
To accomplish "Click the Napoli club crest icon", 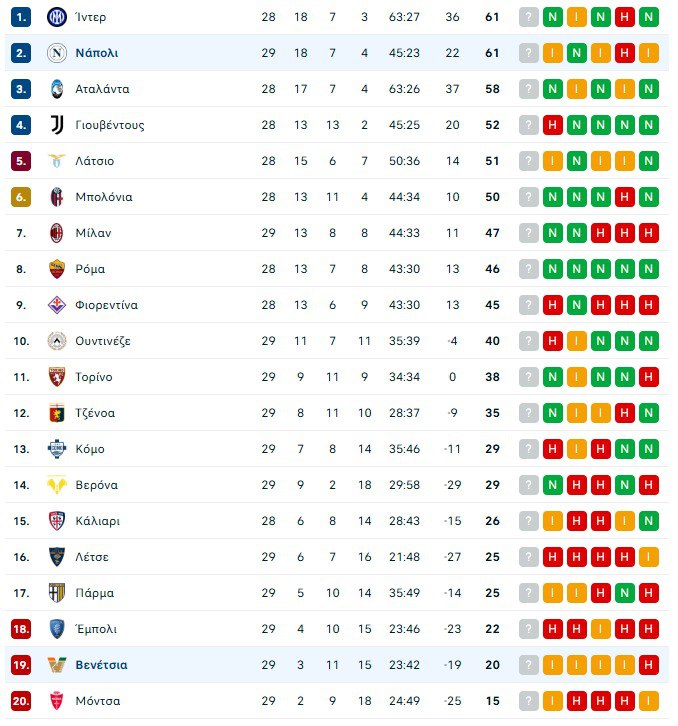I will tap(56, 53).
